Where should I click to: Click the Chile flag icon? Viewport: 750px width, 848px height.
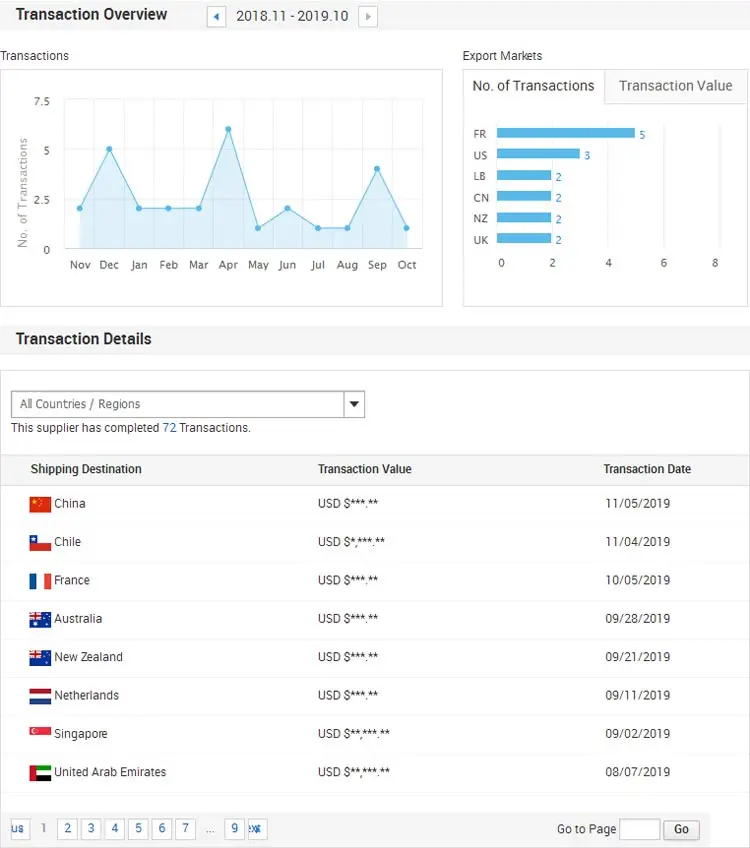click(40, 543)
